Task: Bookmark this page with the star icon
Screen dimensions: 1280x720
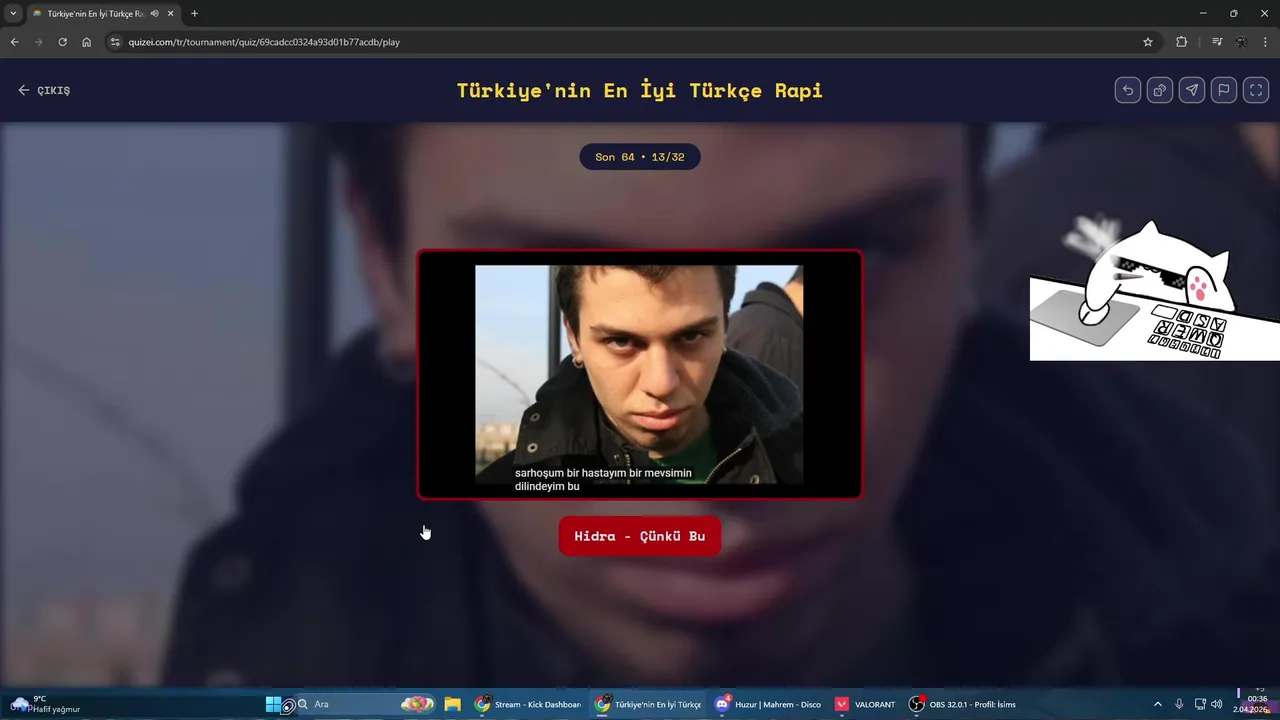Action: (1148, 42)
